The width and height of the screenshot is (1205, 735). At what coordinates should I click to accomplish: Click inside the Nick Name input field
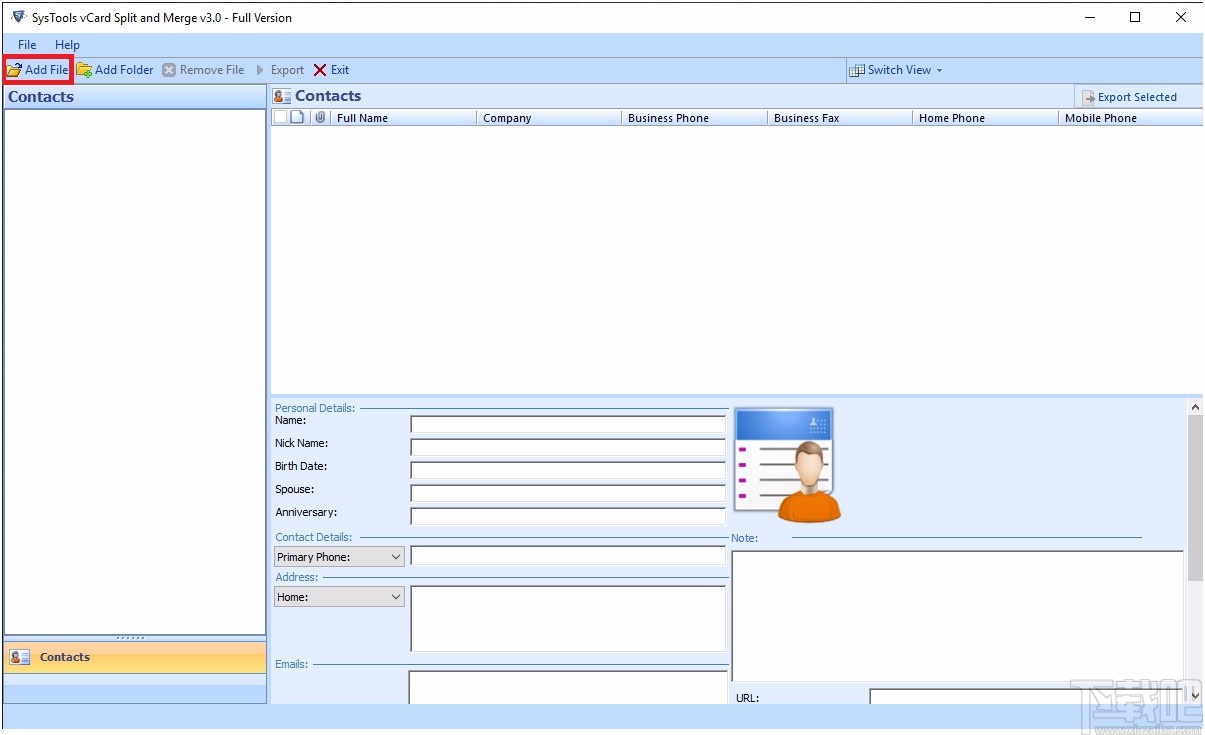(x=568, y=446)
